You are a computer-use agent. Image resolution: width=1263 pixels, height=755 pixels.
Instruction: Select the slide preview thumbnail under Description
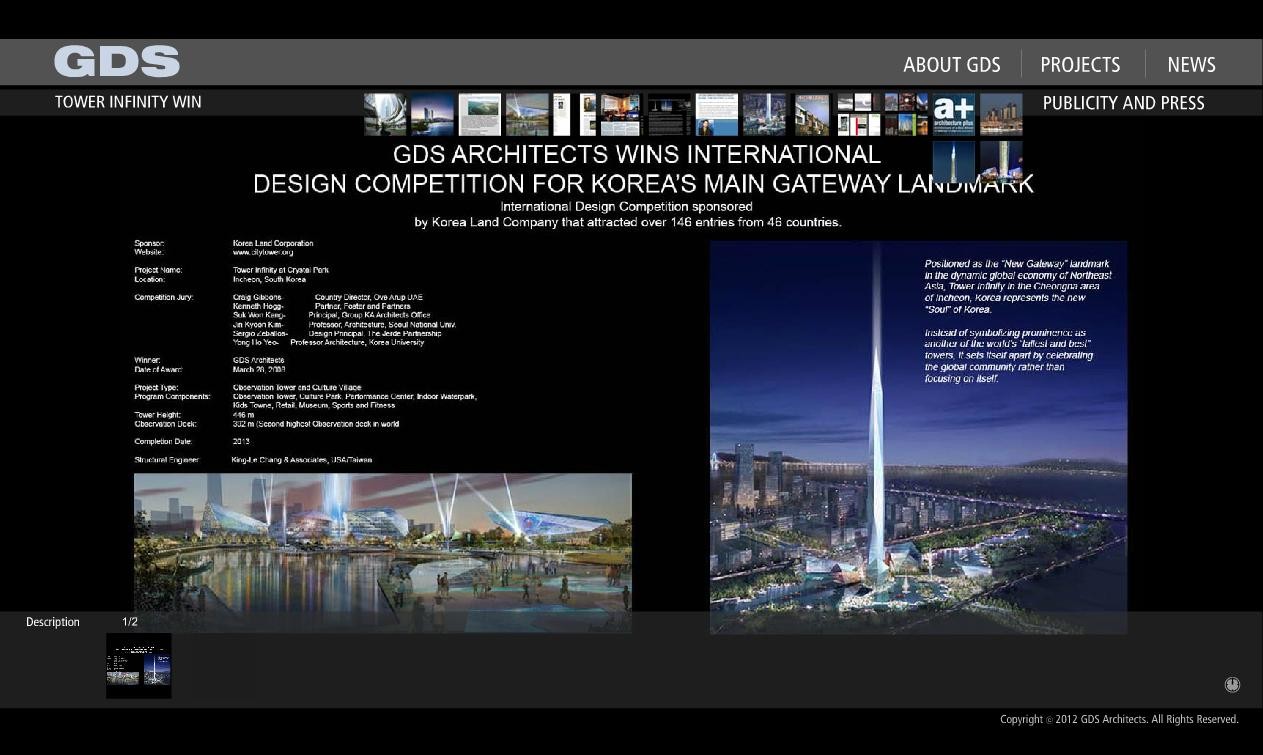tap(139, 665)
